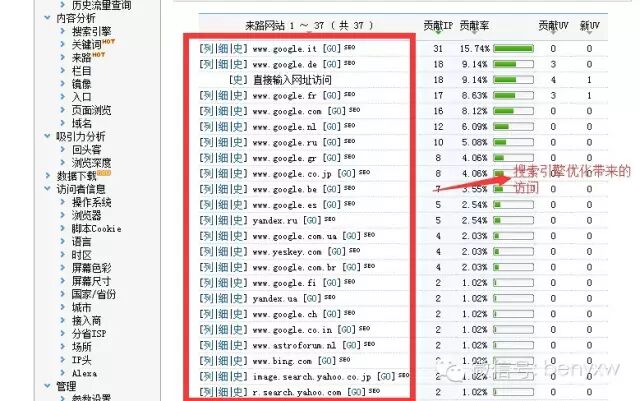Click the www.google.fi referrer text
The image size is (640, 401).
(x=284, y=283)
